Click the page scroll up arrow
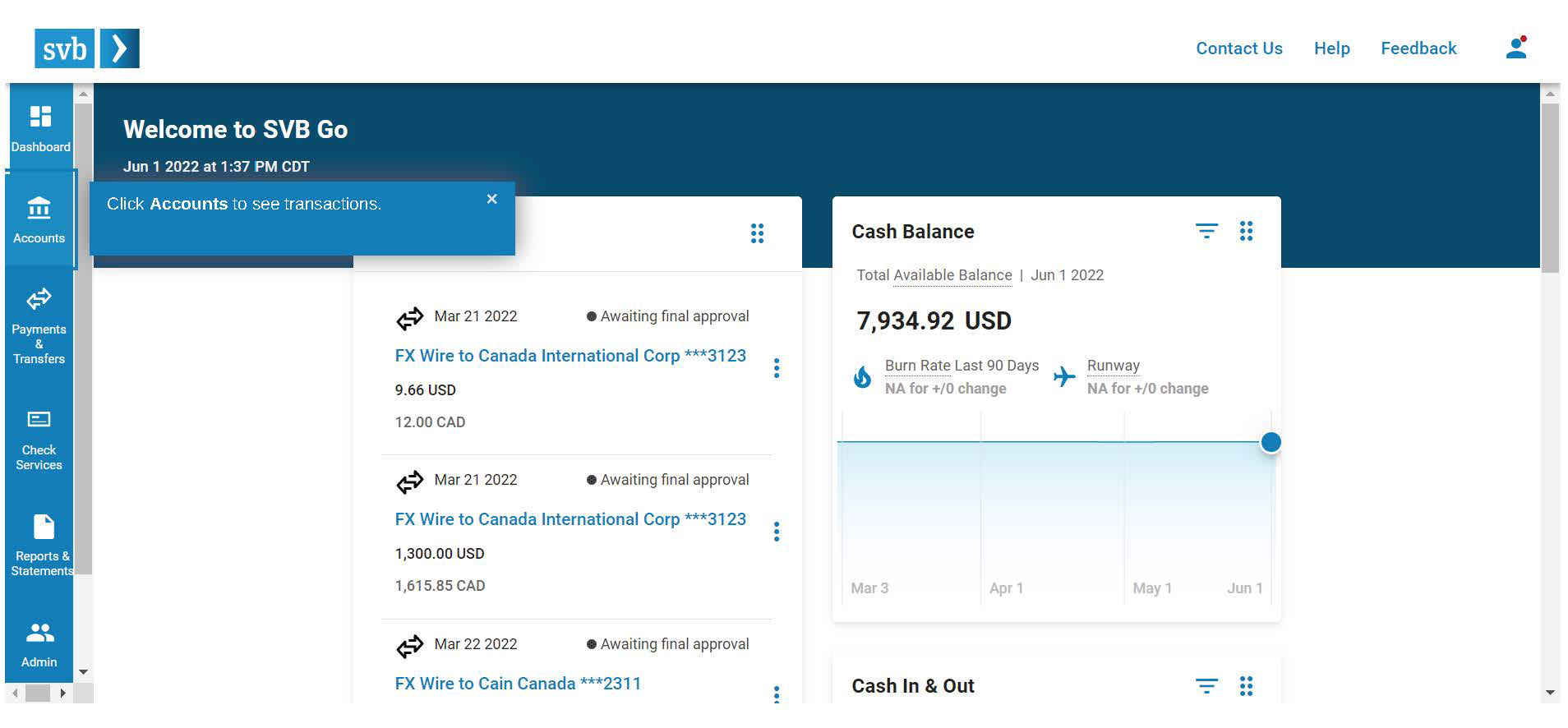 1550,94
